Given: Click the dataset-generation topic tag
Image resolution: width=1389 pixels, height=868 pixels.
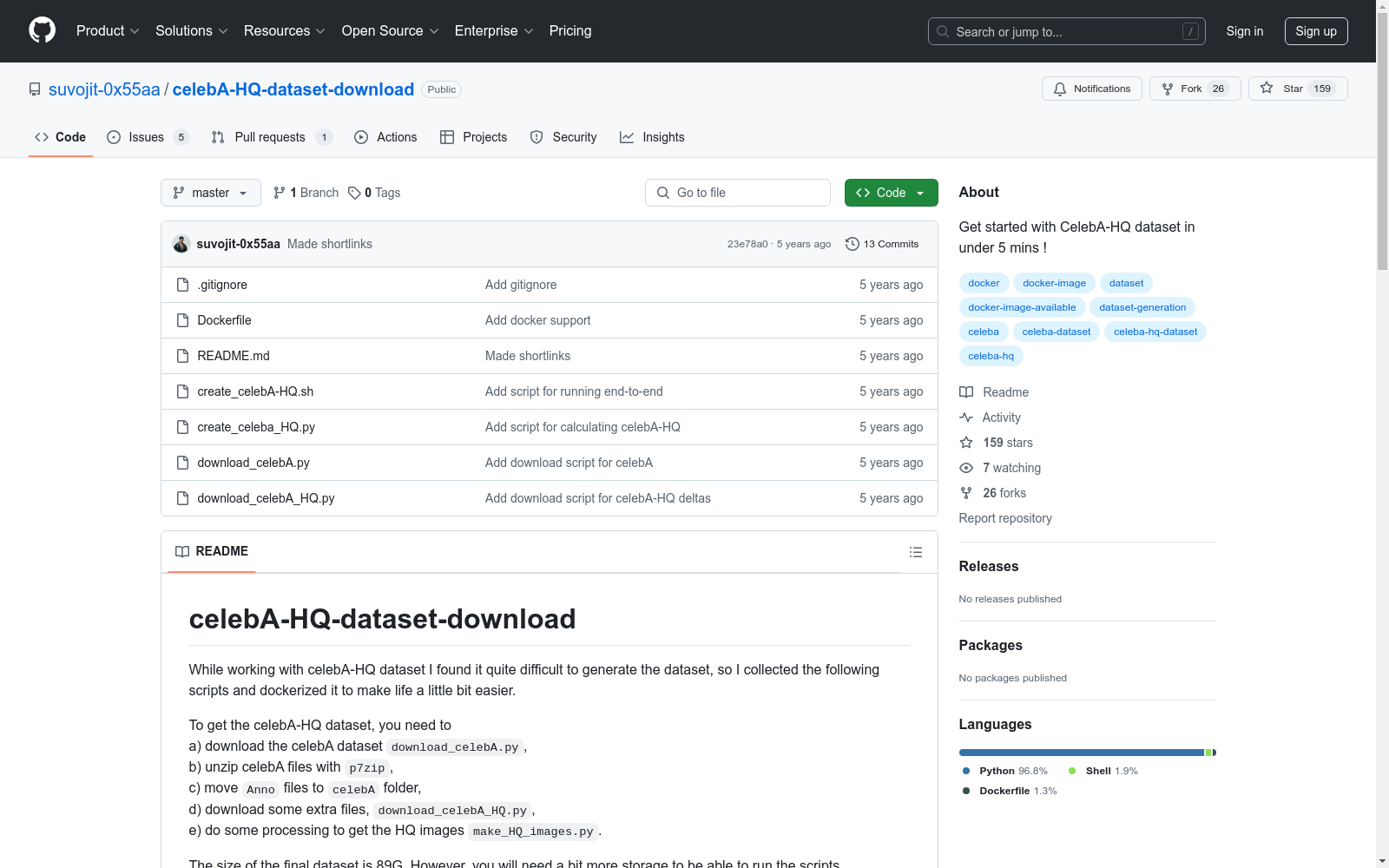Looking at the screenshot, I should [1142, 307].
